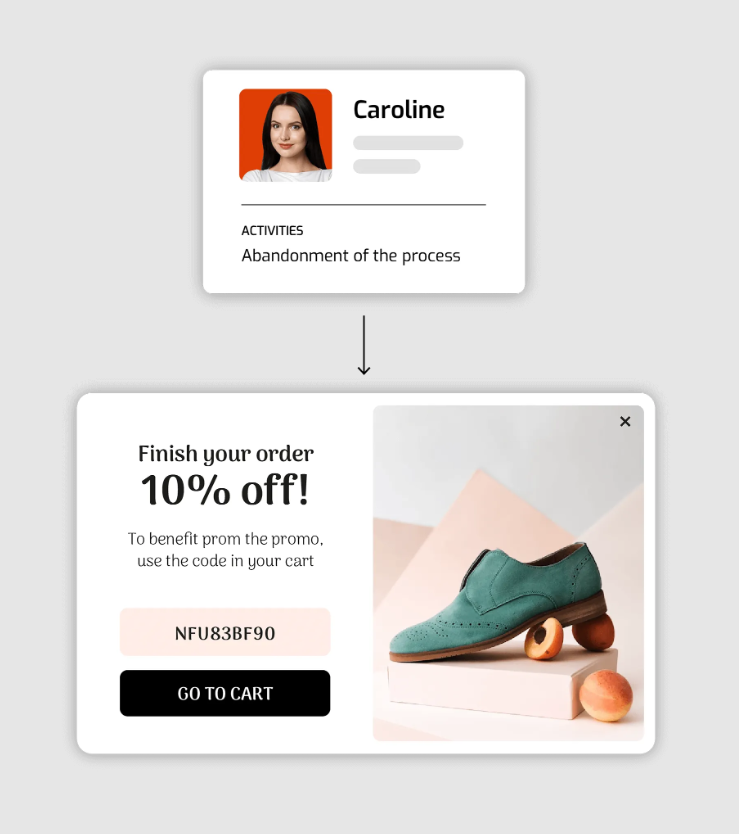Click the longer gray placeholder bar under Caroline
Image resolution: width=739 pixels, height=834 pixels.
(x=408, y=143)
